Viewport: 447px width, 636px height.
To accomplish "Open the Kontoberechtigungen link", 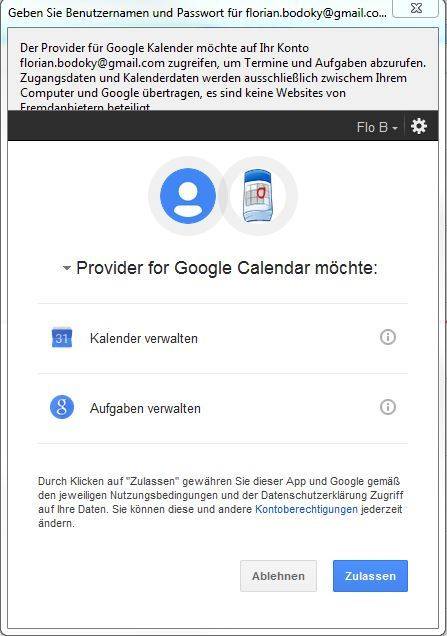I will click(x=306, y=509).
